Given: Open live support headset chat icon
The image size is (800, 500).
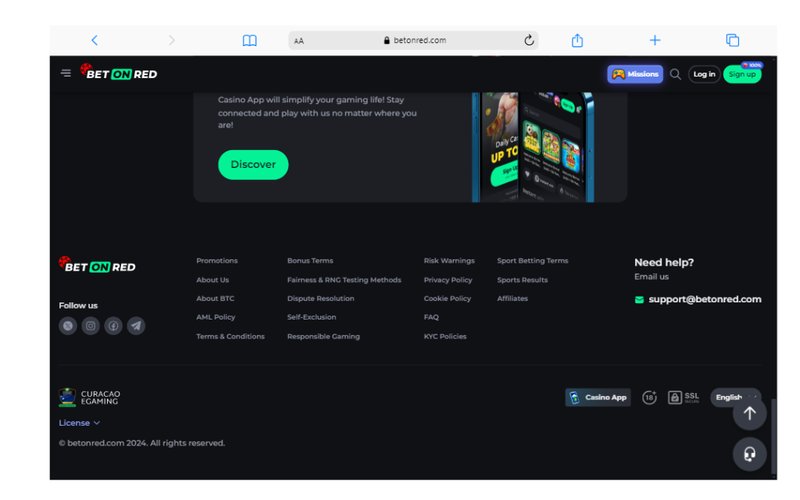Looking at the screenshot, I should [x=749, y=455].
